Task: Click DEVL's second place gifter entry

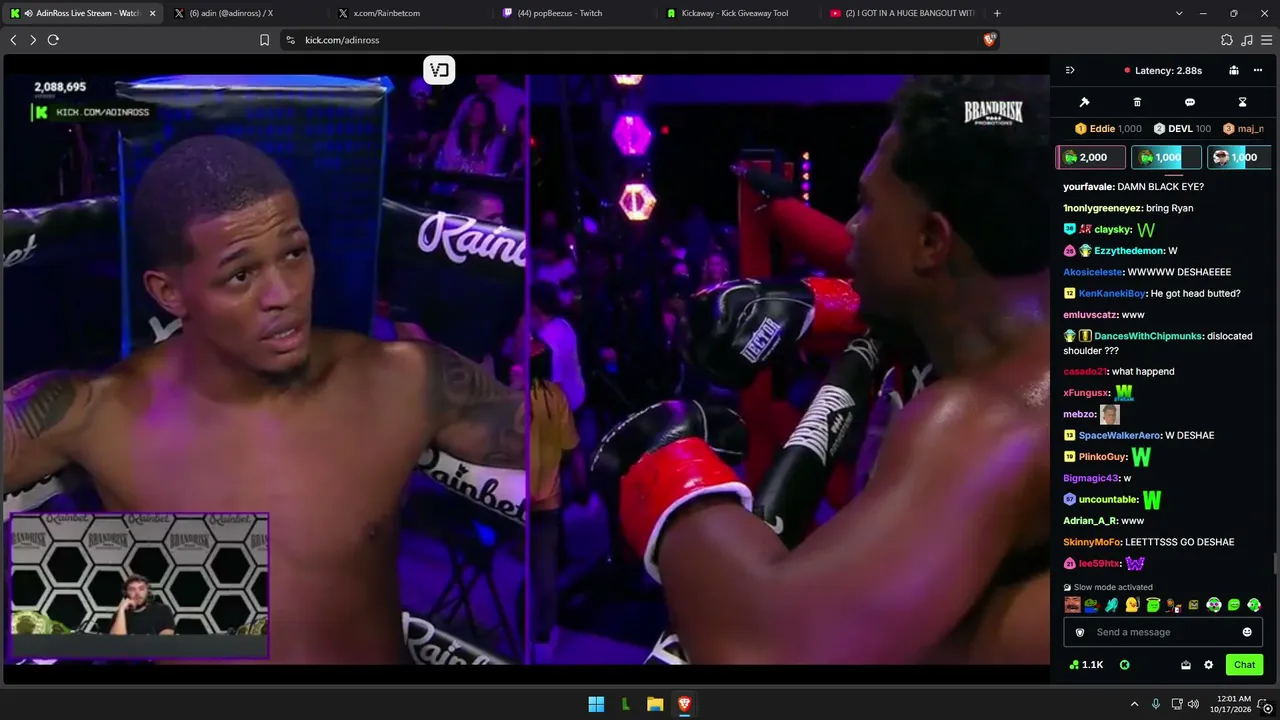Action: (1182, 129)
